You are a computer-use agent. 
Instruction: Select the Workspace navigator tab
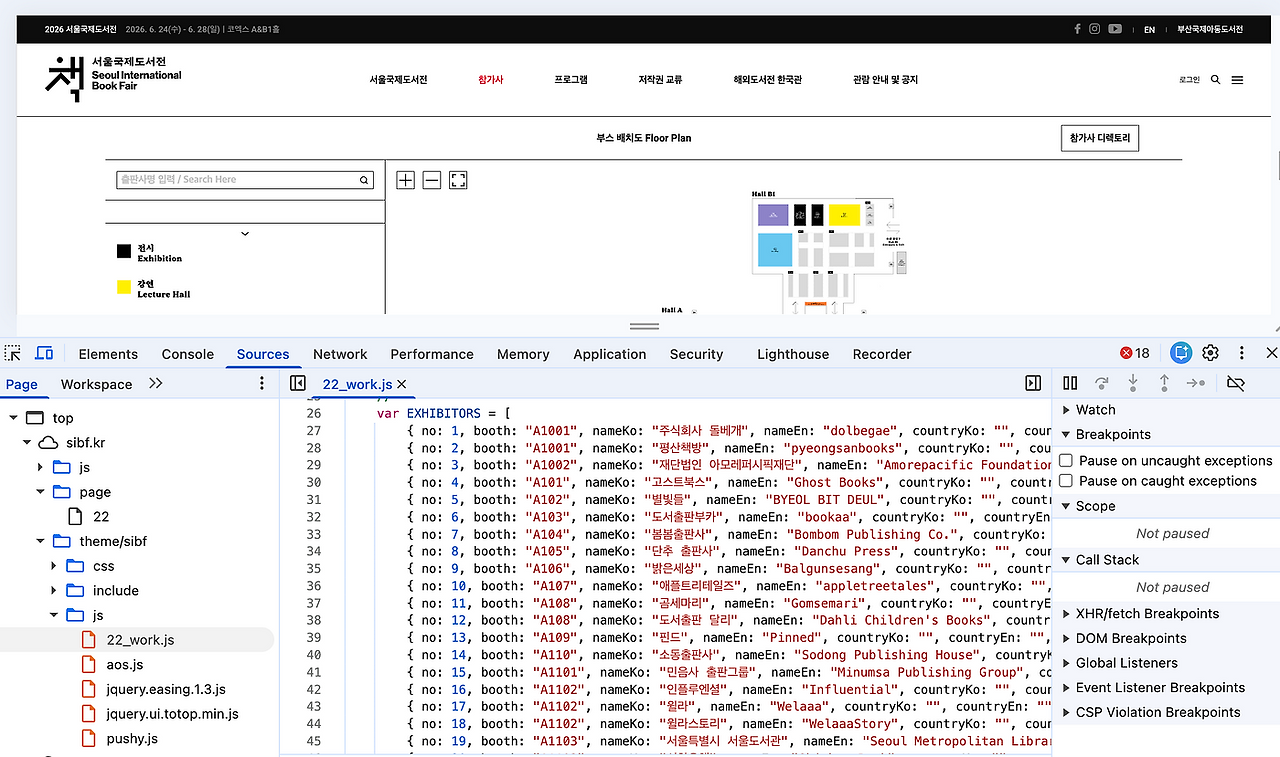pyautogui.click(x=96, y=384)
